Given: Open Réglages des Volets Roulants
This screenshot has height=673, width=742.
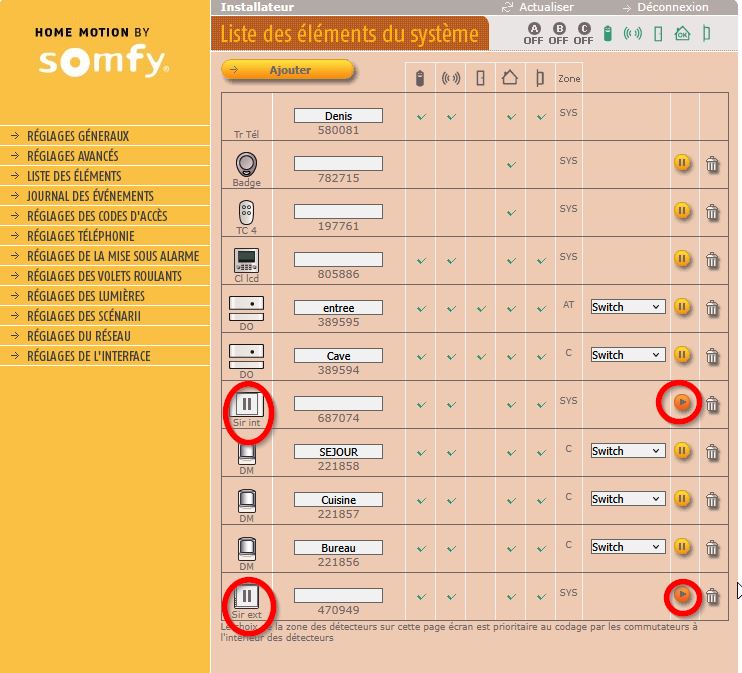Looking at the screenshot, I should tap(104, 276).
